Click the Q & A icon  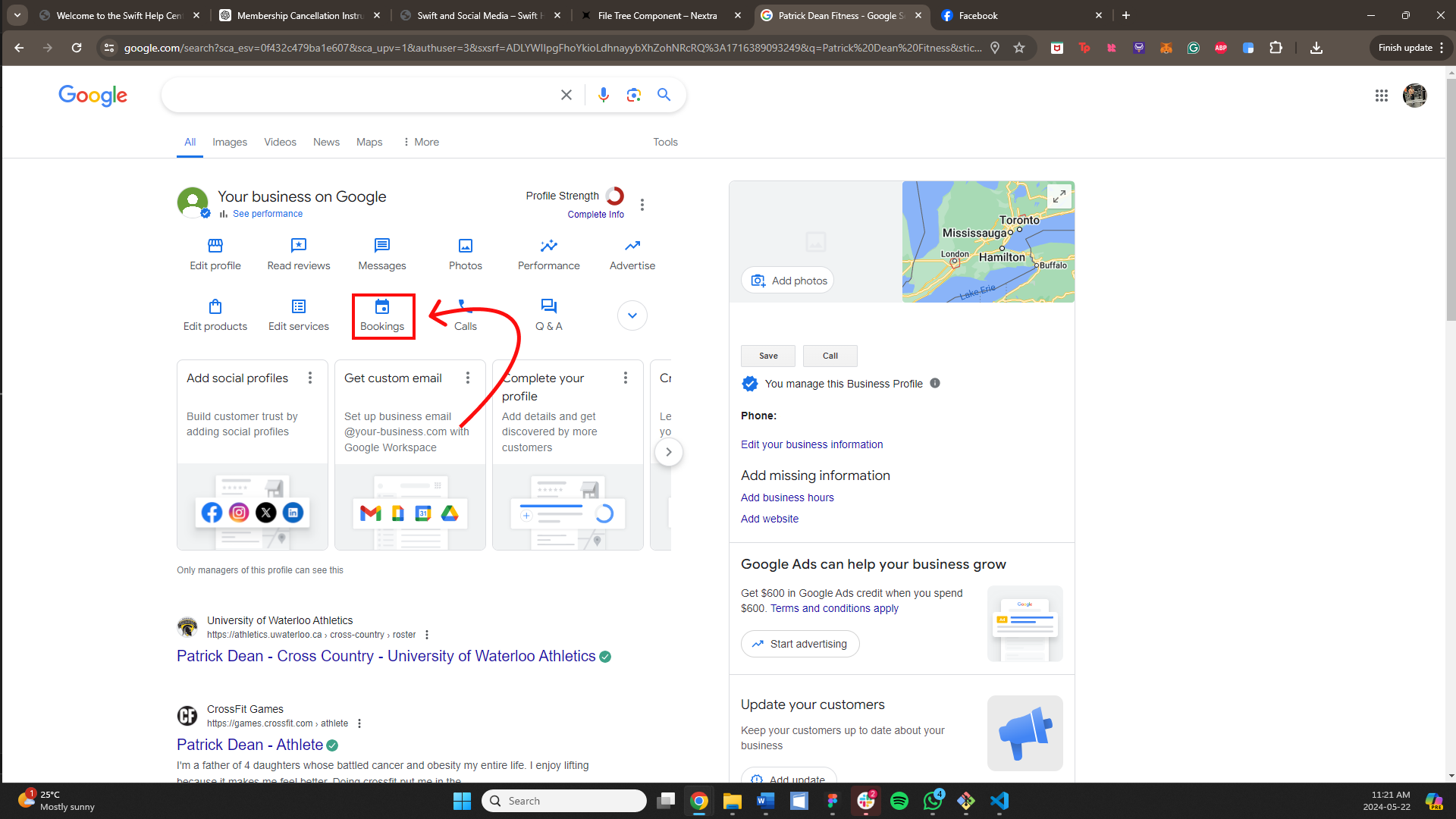point(548,306)
